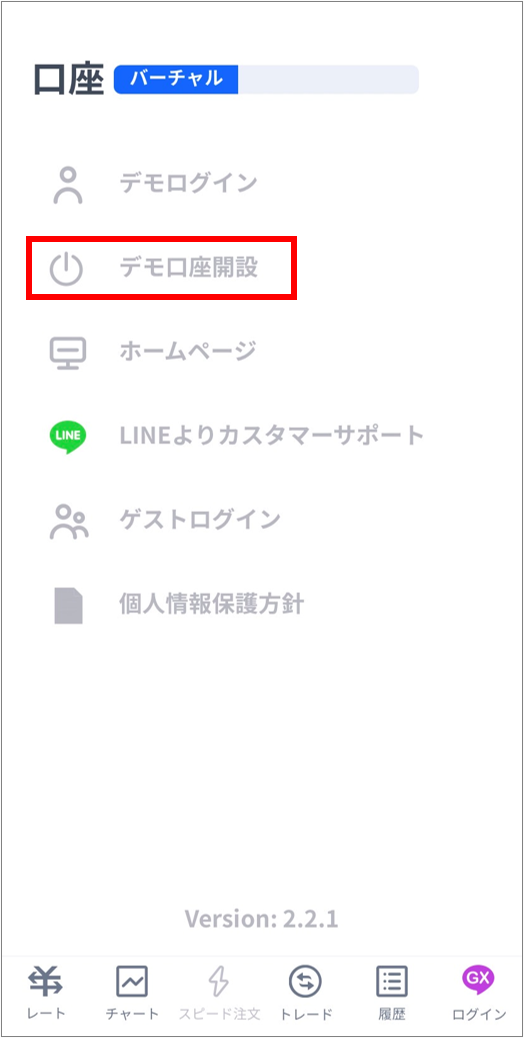Image resolution: width=524 pixels, height=1038 pixels.
Task: Choose デモログイン menu text
Action: (x=188, y=183)
